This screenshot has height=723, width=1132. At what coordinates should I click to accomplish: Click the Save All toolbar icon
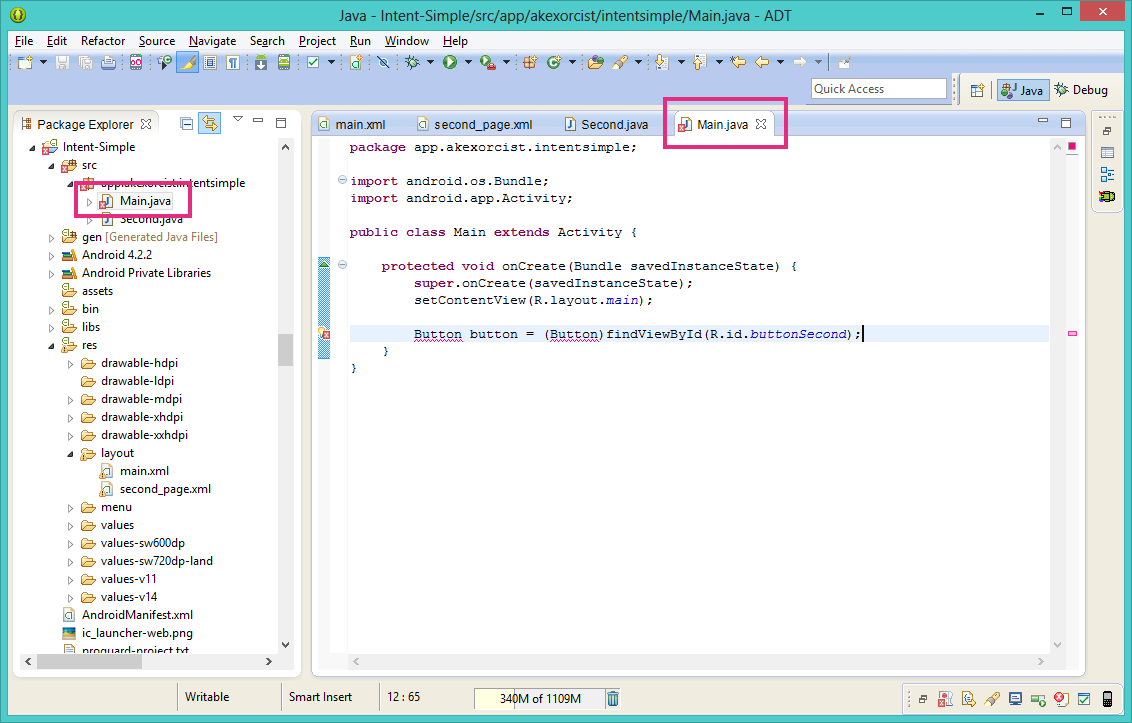tap(85, 63)
